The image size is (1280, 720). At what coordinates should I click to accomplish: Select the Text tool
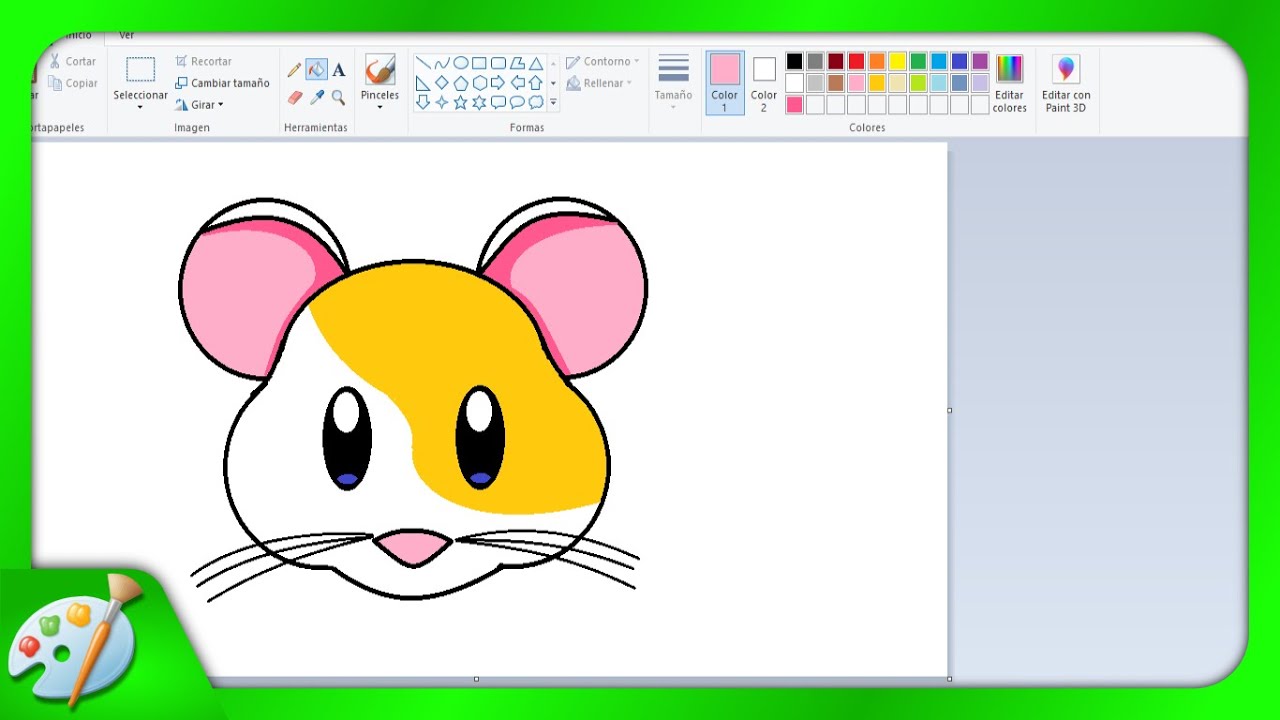[x=339, y=70]
